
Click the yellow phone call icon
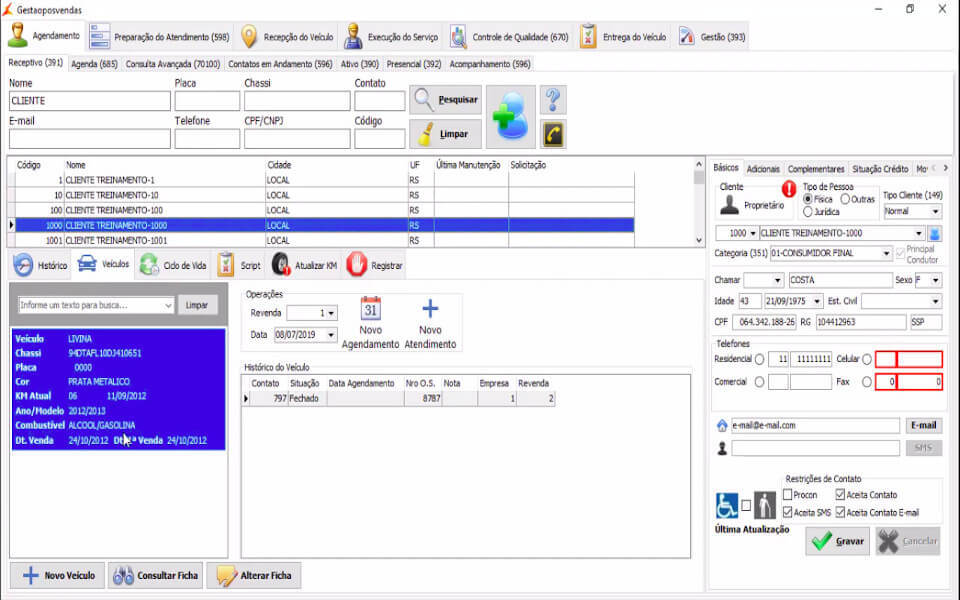pyautogui.click(x=553, y=134)
